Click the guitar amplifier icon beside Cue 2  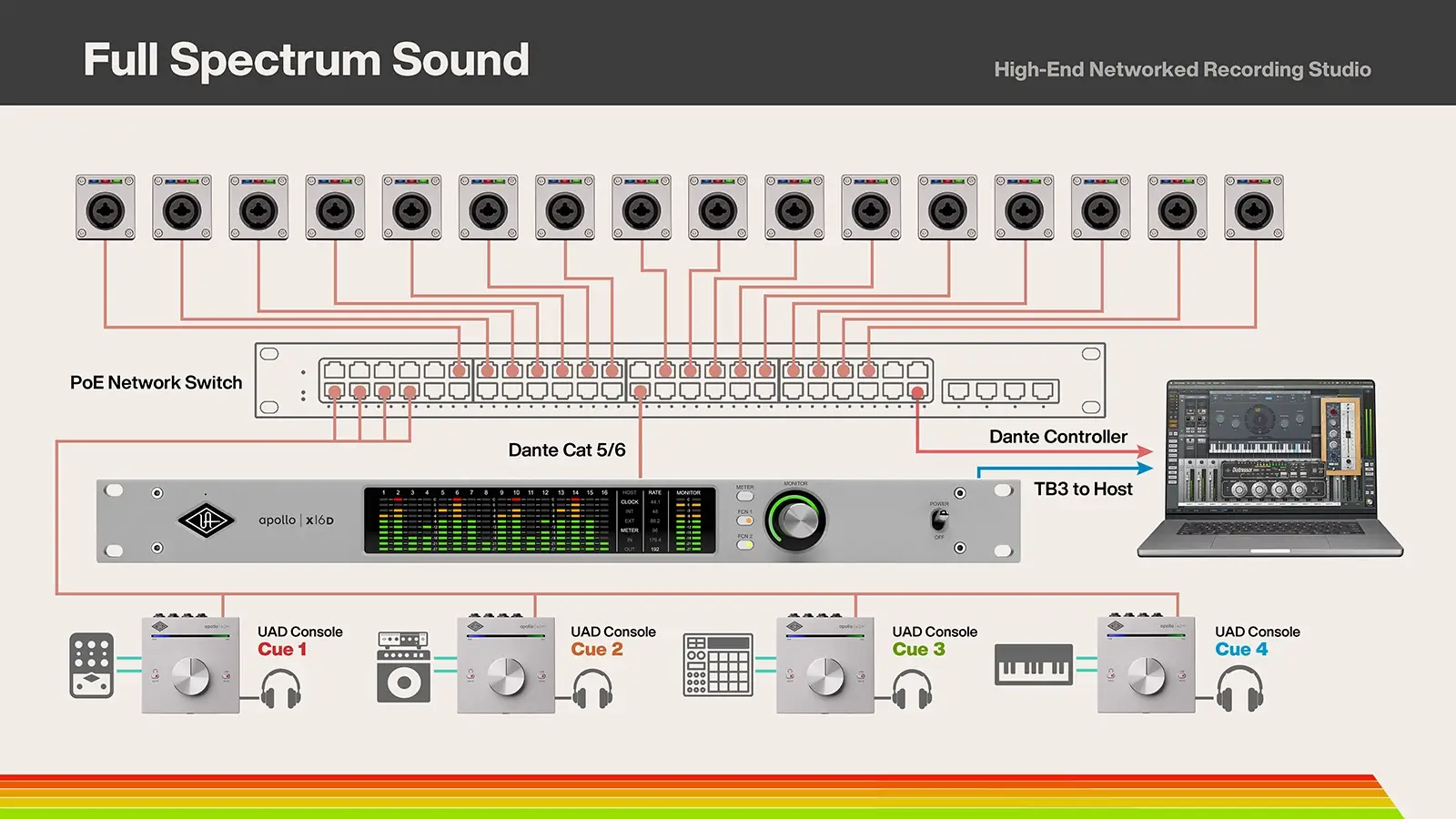[403, 667]
